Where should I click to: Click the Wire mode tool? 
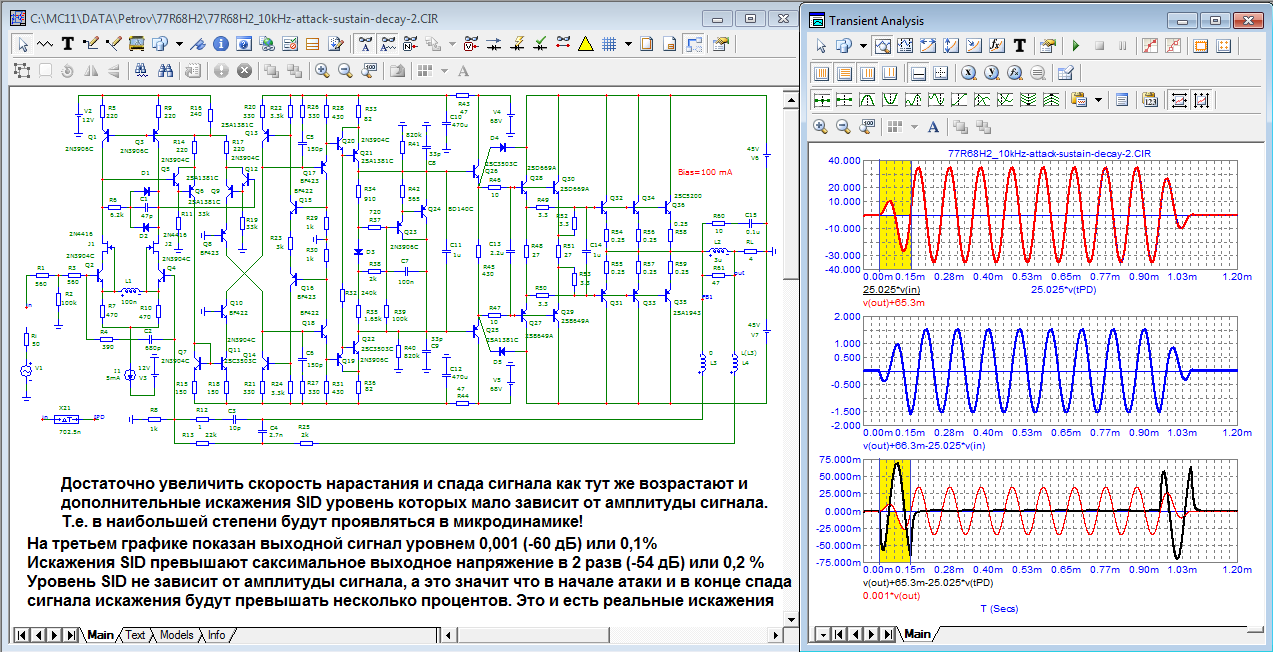click(x=92, y=44)
